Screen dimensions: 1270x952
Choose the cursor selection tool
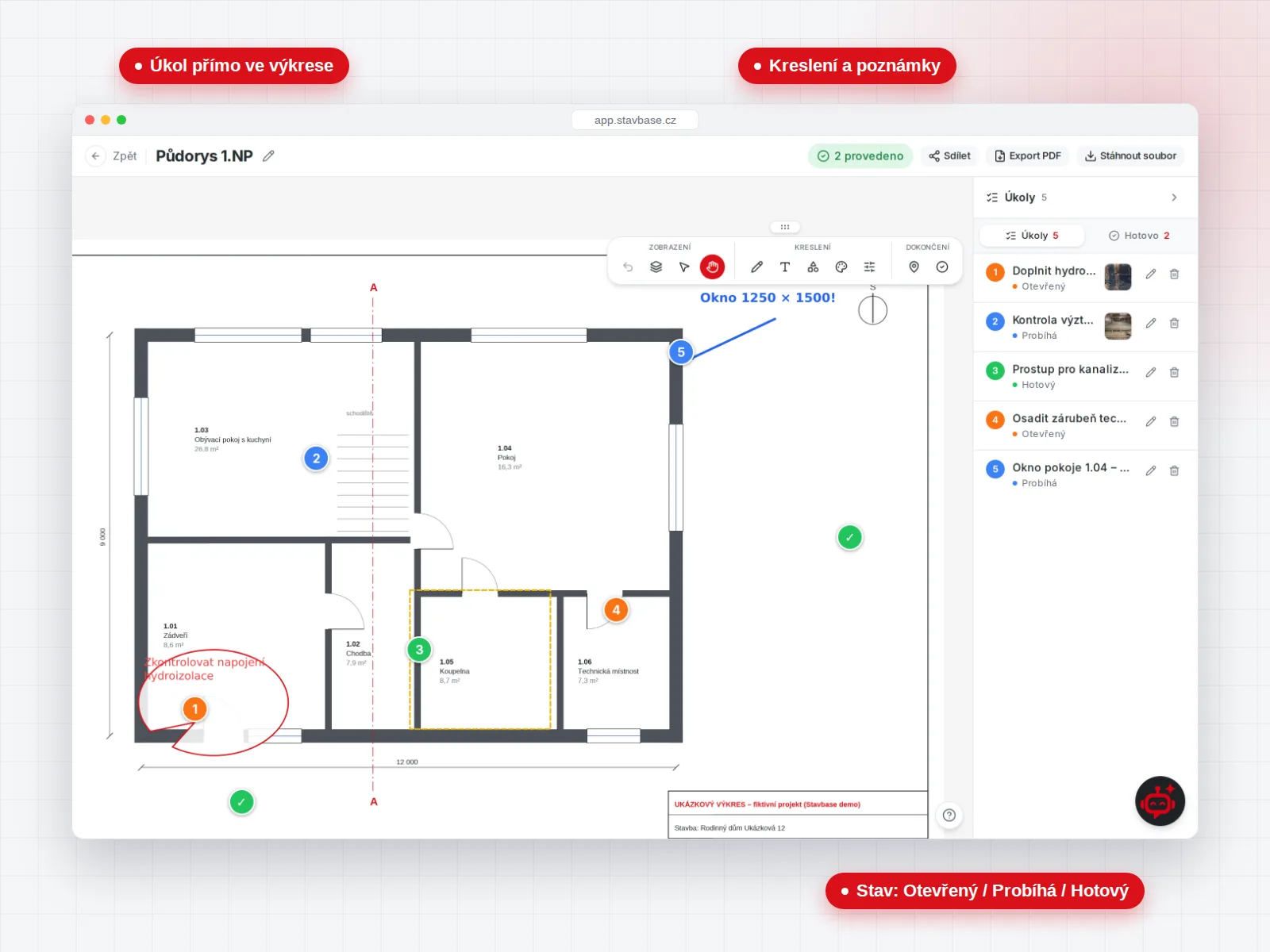coord(684,267)
